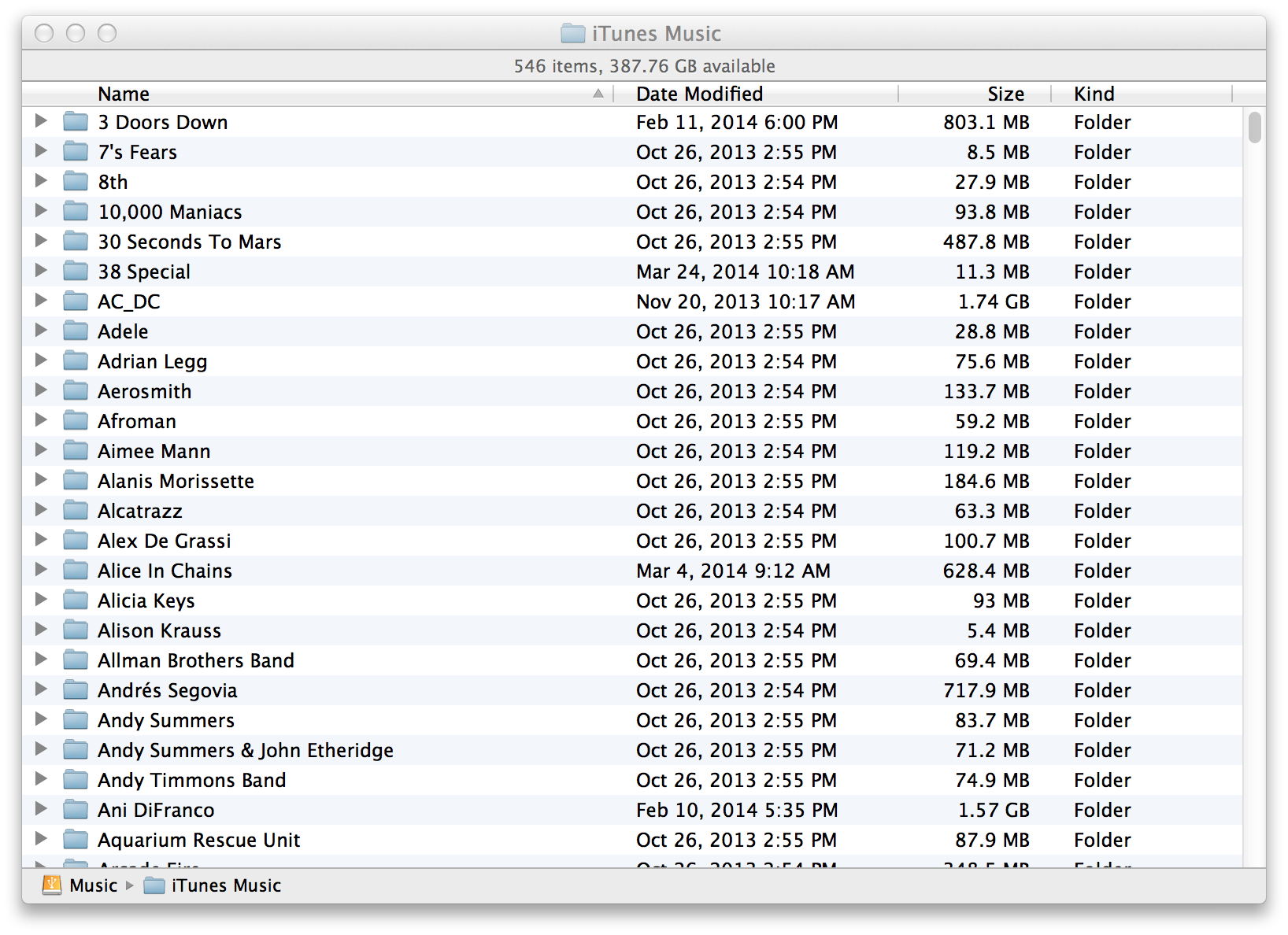Click the title bar iTunes Music folder icon
Viewport: 1288px width, 935px height.
pyautogui.click(x=573, y=33)
